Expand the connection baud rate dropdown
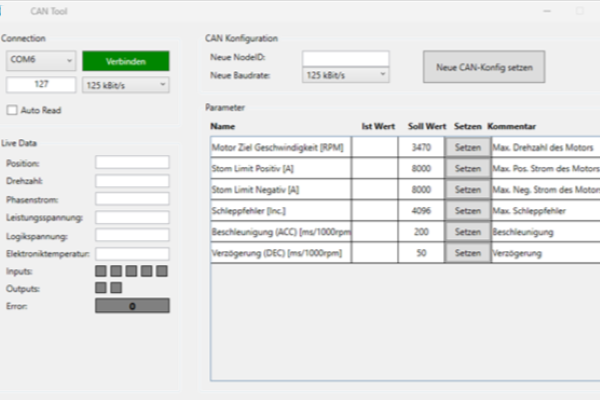Viewport: 600px width, 400px height. (125, 85)
